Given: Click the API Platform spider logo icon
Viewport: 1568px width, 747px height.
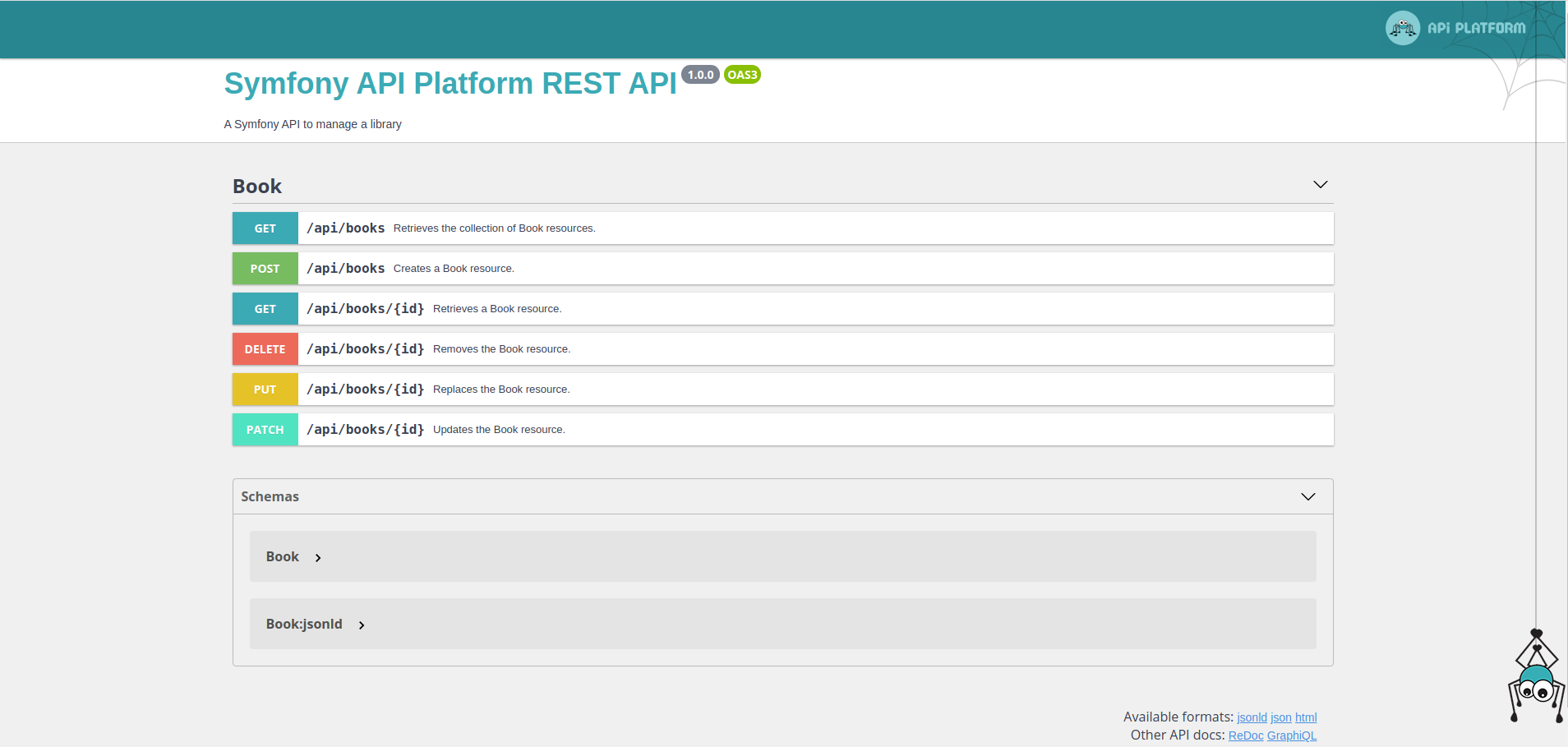Looking at the screenshot, I should click(x=1402, y=28).
